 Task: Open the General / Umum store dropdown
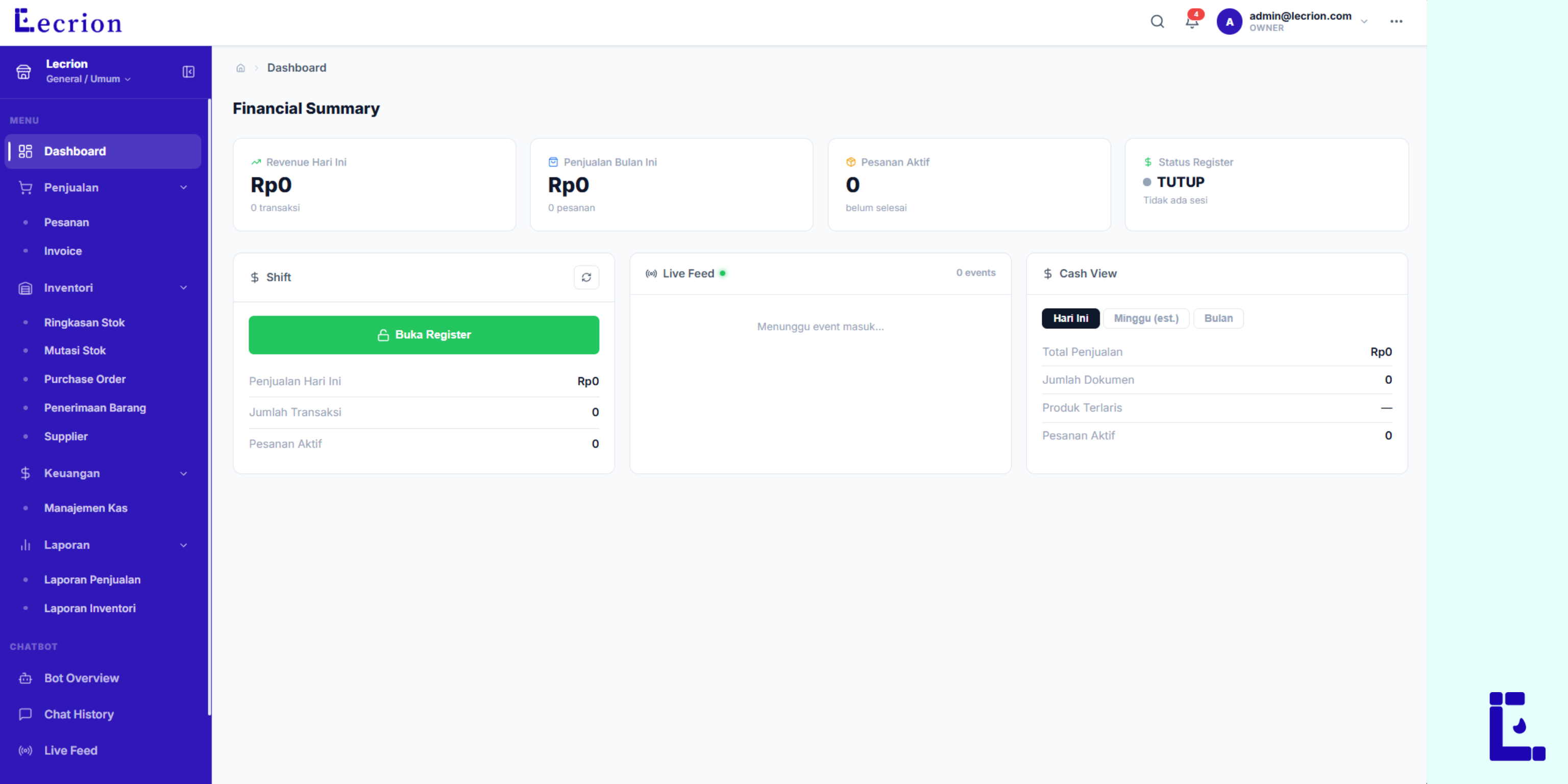pos(88,79)
